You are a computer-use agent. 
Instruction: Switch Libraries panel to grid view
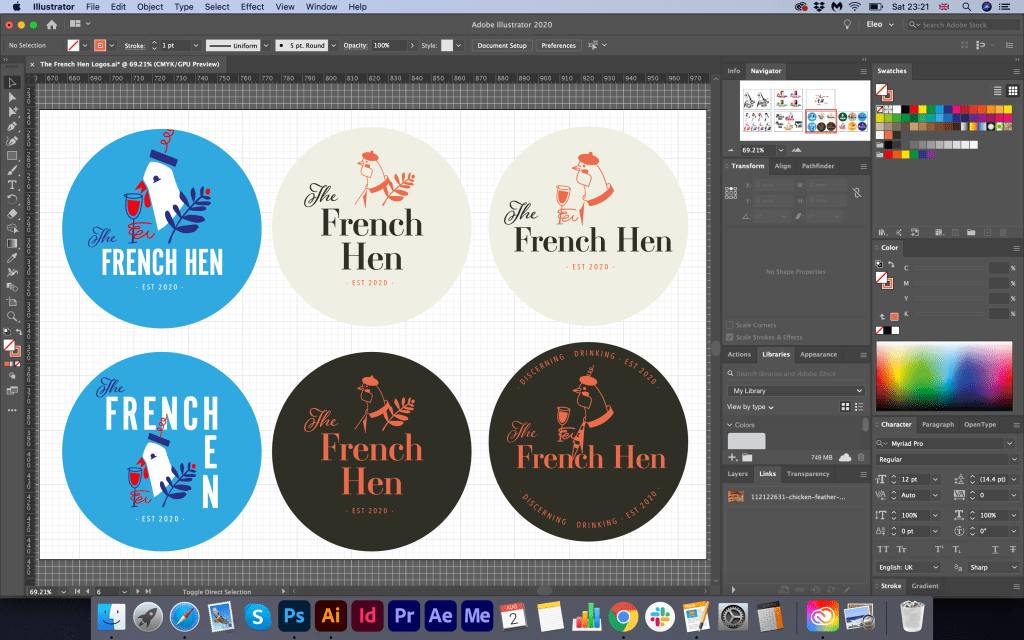845,407
